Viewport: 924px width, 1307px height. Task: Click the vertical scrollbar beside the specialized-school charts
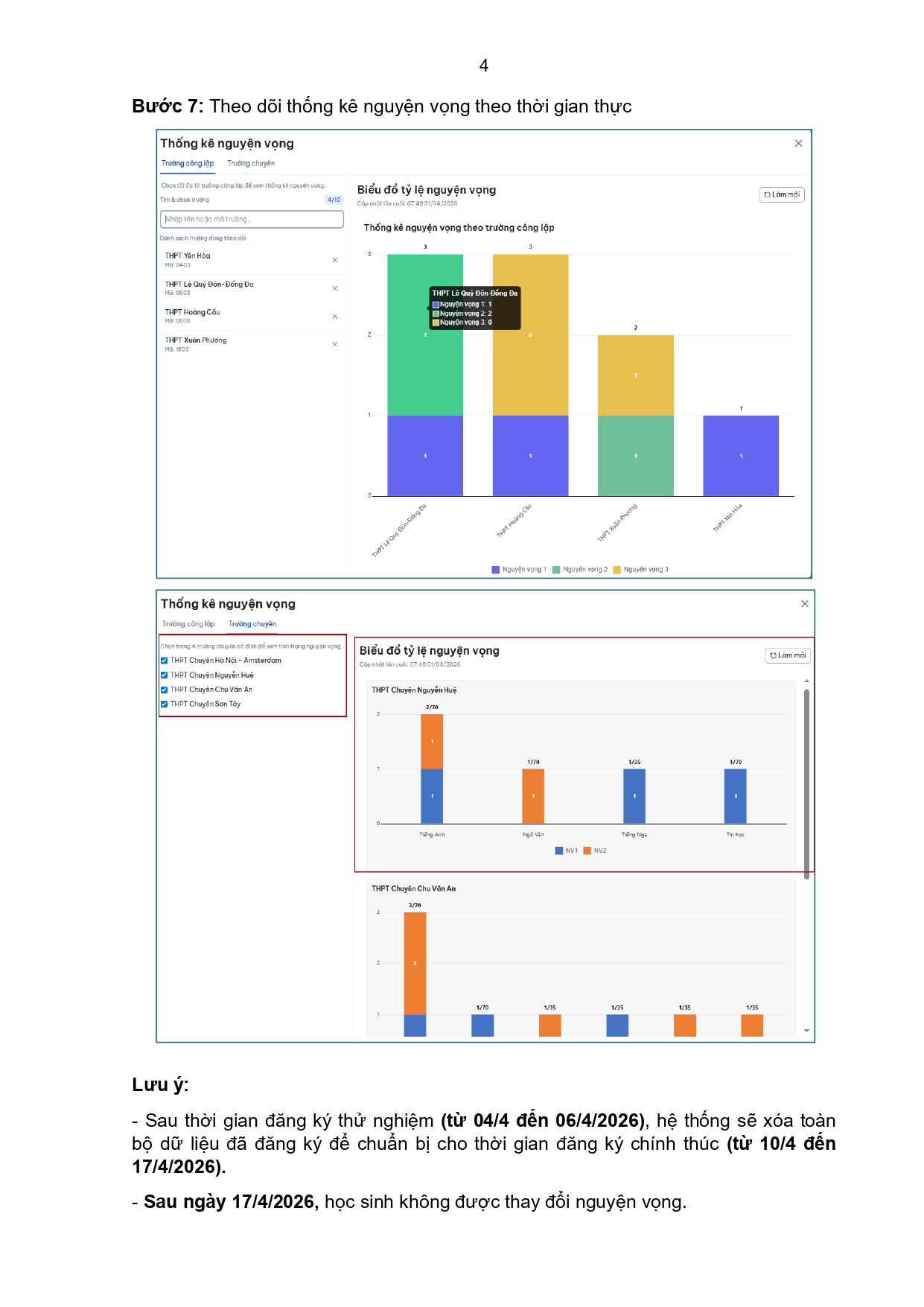(806, 782)
